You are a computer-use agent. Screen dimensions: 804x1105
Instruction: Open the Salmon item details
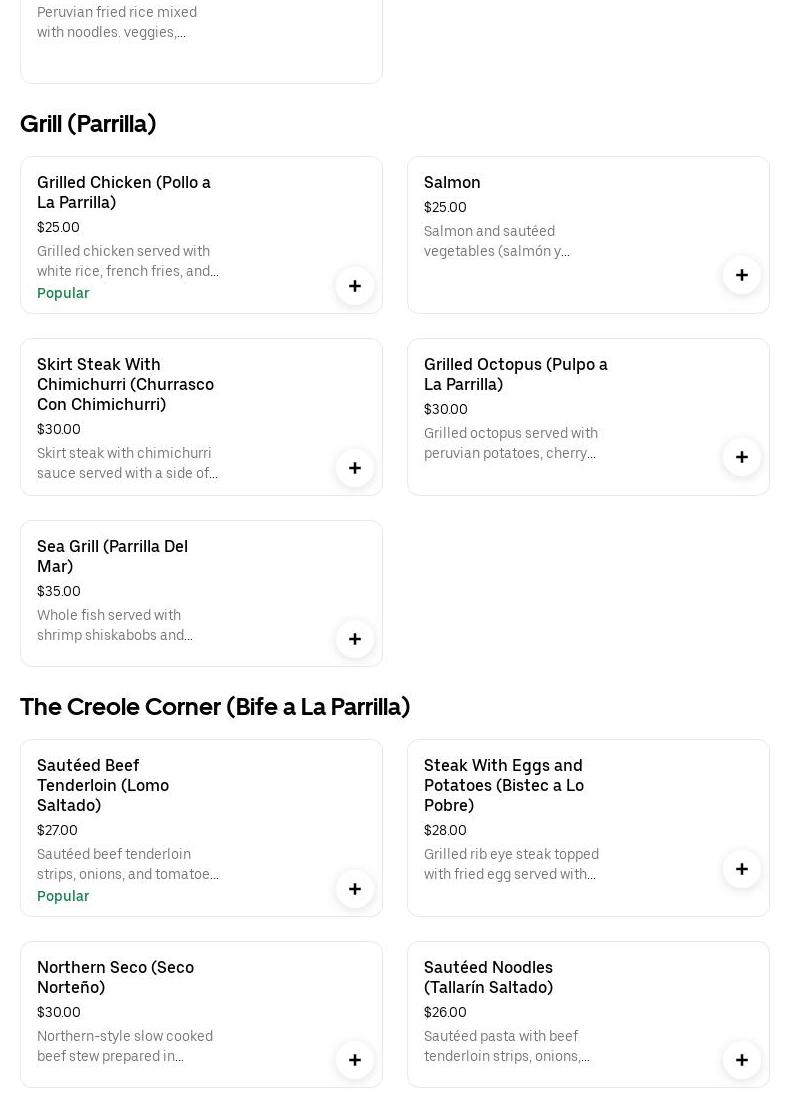(x=452, y=182)
